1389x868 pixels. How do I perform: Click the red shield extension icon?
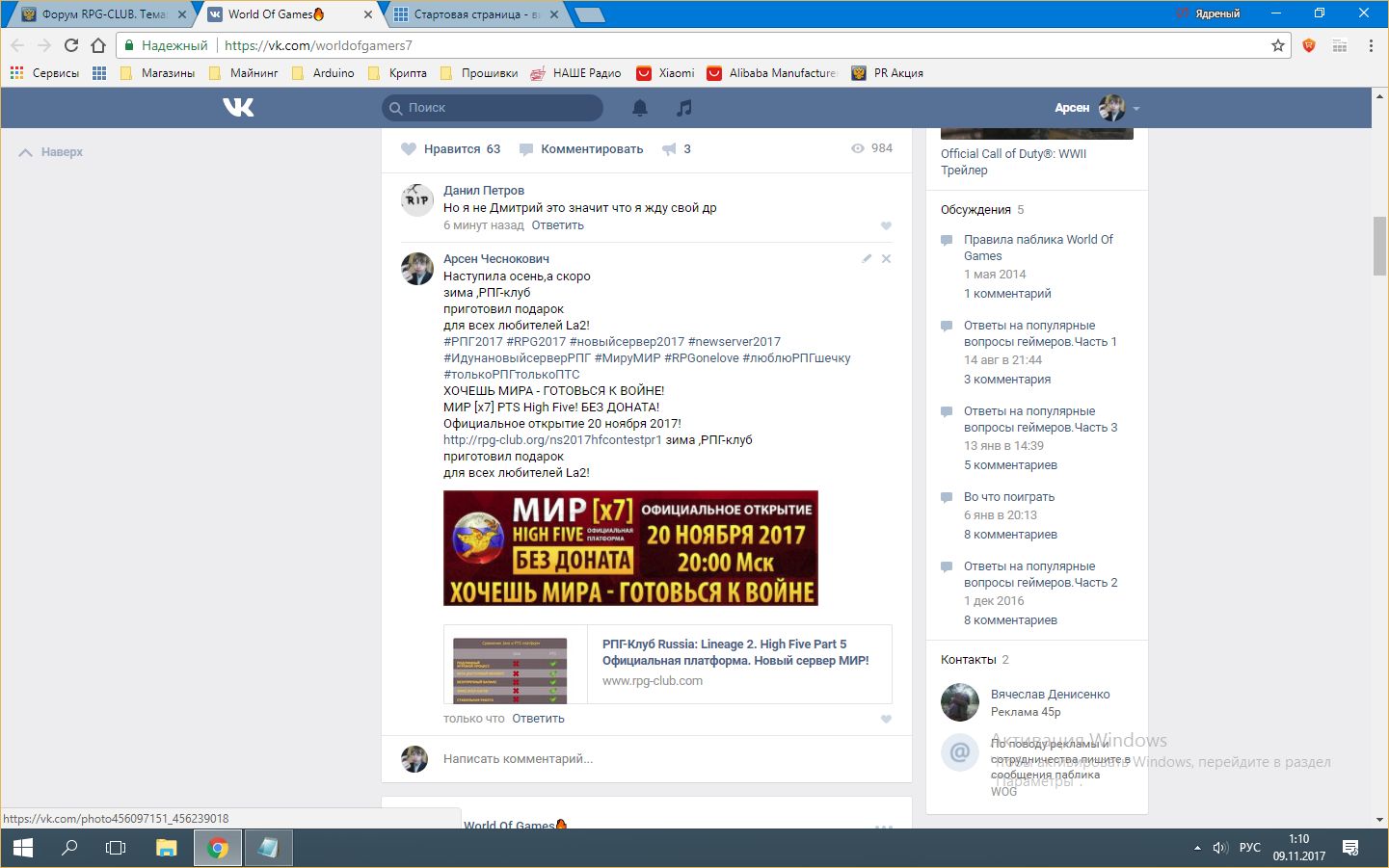pyautogui.click(x=1309, y=45)
